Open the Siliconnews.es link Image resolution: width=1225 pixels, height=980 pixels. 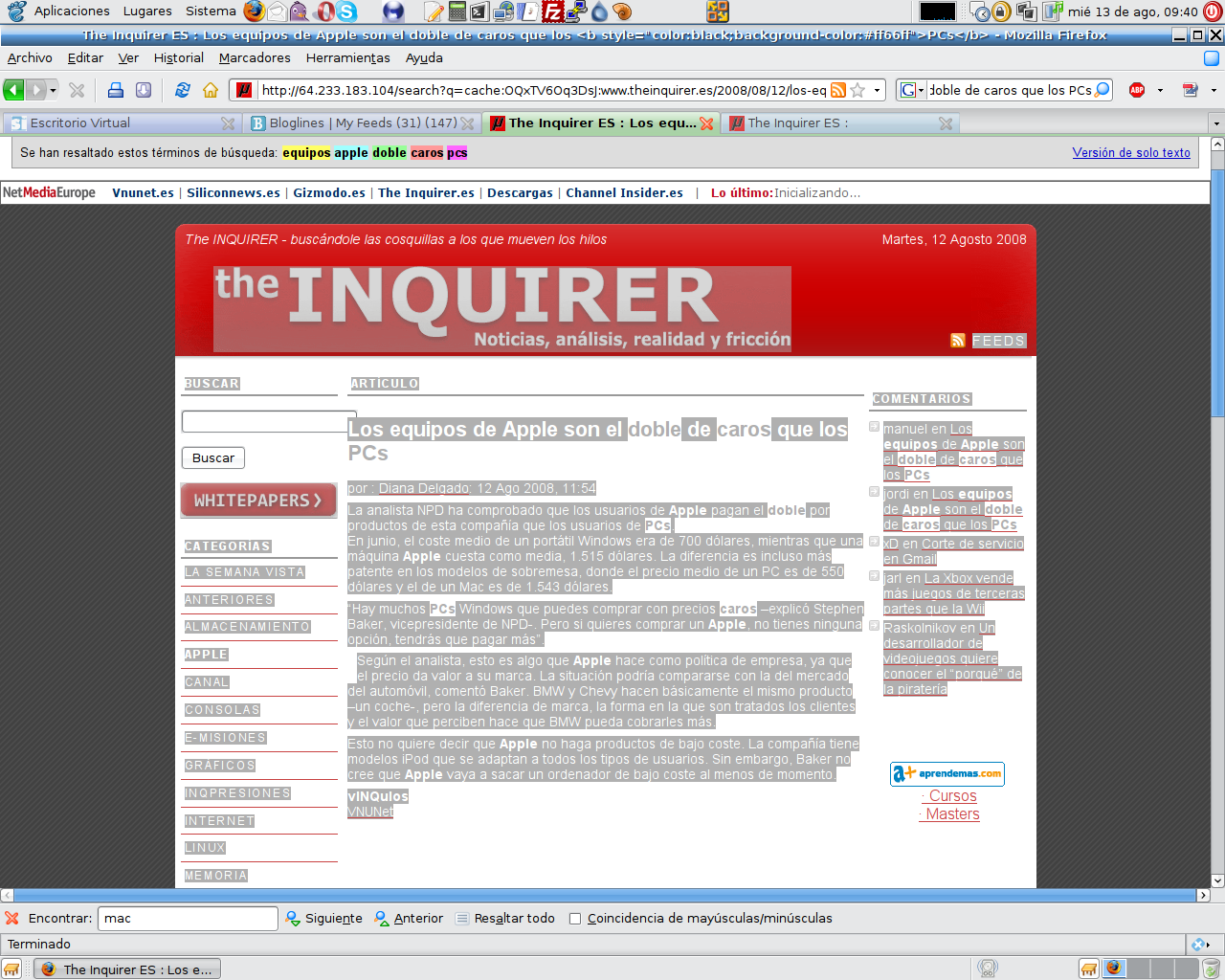(x=234, y=193)
